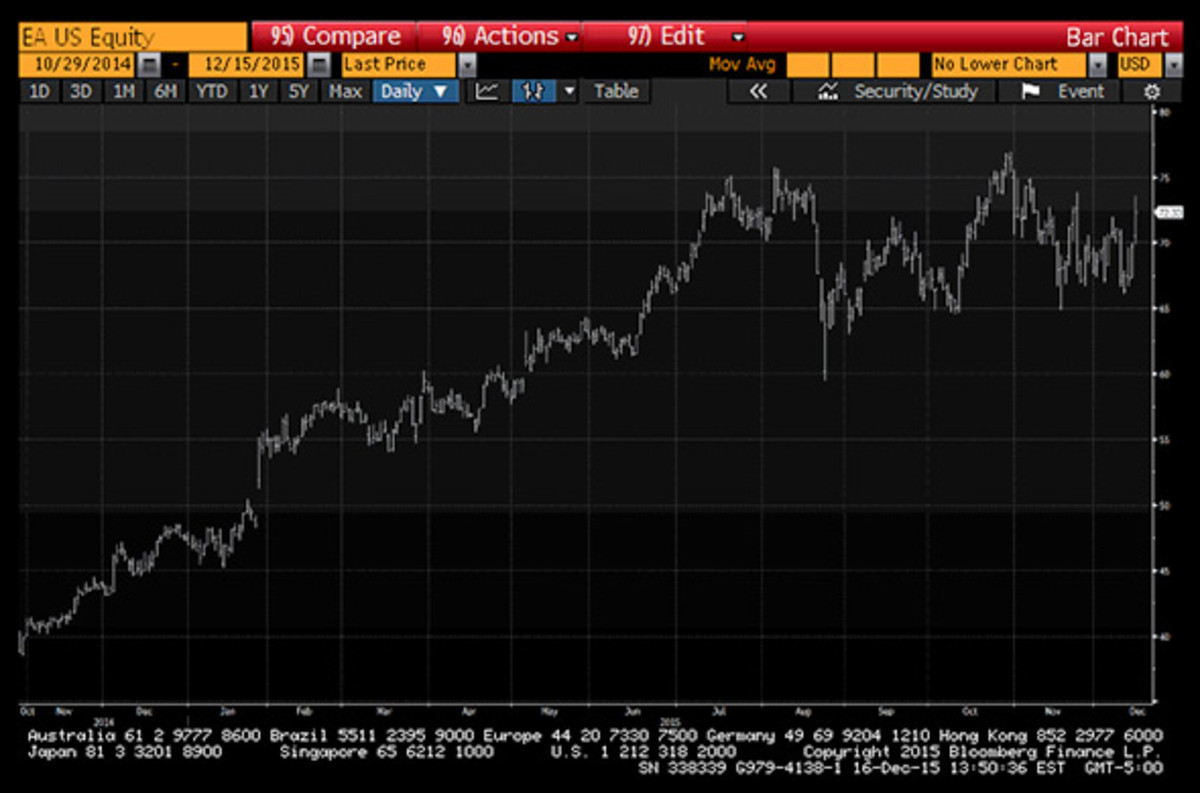Image resolution: width=1200 pixels, height=793 pixels.
Task: Open the No Lower Chart dropdown
Action: [1098, 65]
